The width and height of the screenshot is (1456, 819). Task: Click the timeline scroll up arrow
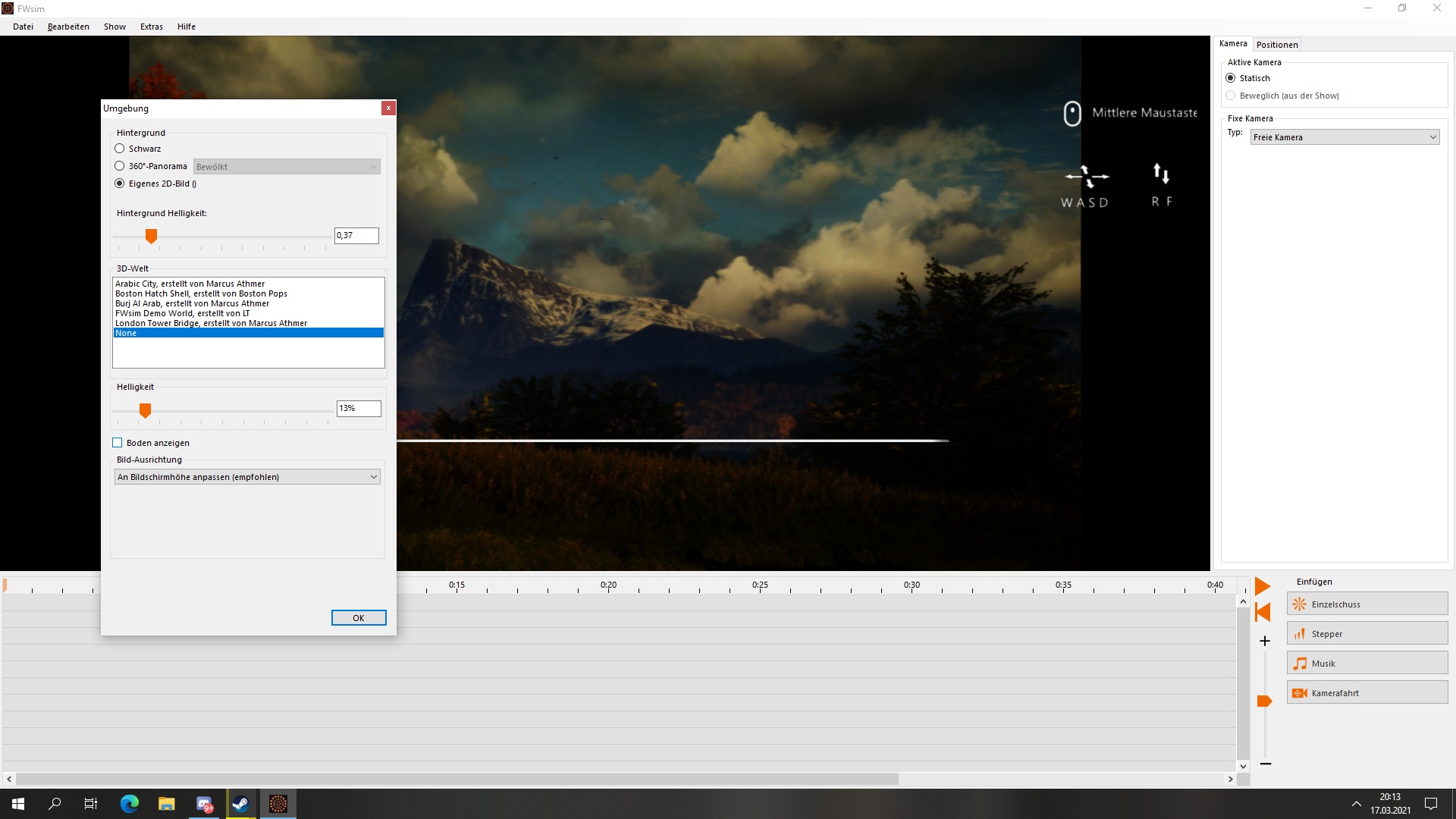coord(1243,601)
